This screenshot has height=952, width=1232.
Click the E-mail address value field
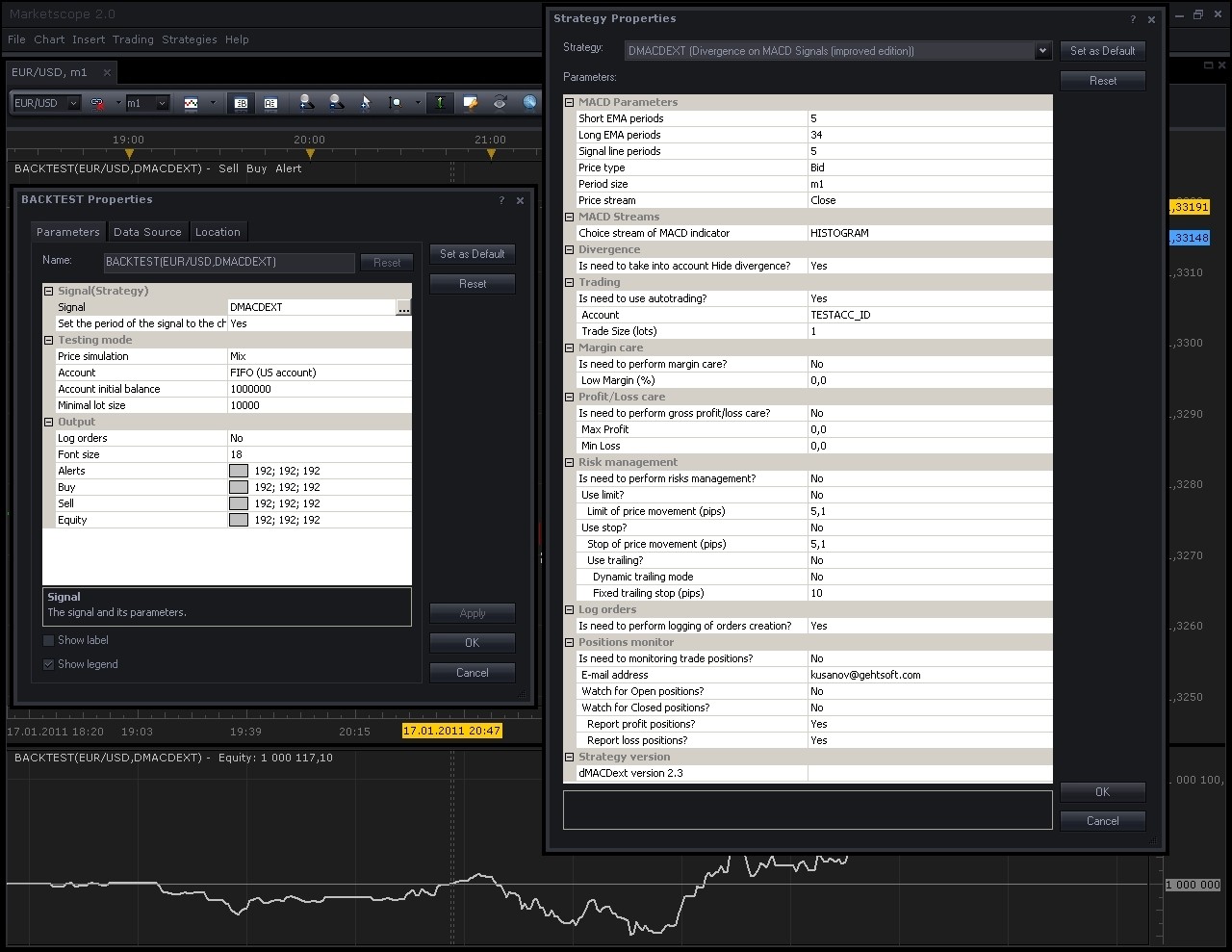(x=930, y=675)
